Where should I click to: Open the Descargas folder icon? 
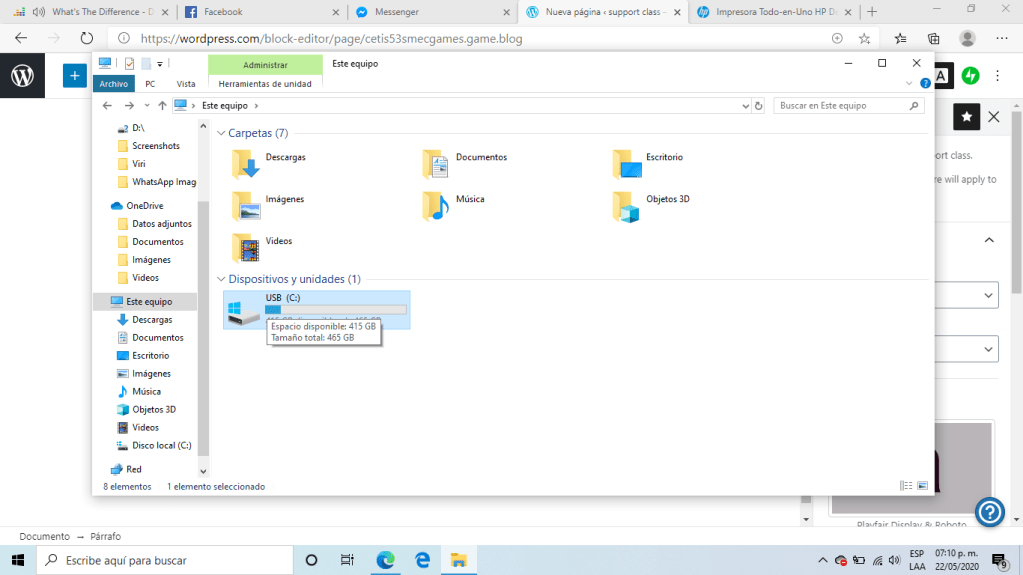245,161
